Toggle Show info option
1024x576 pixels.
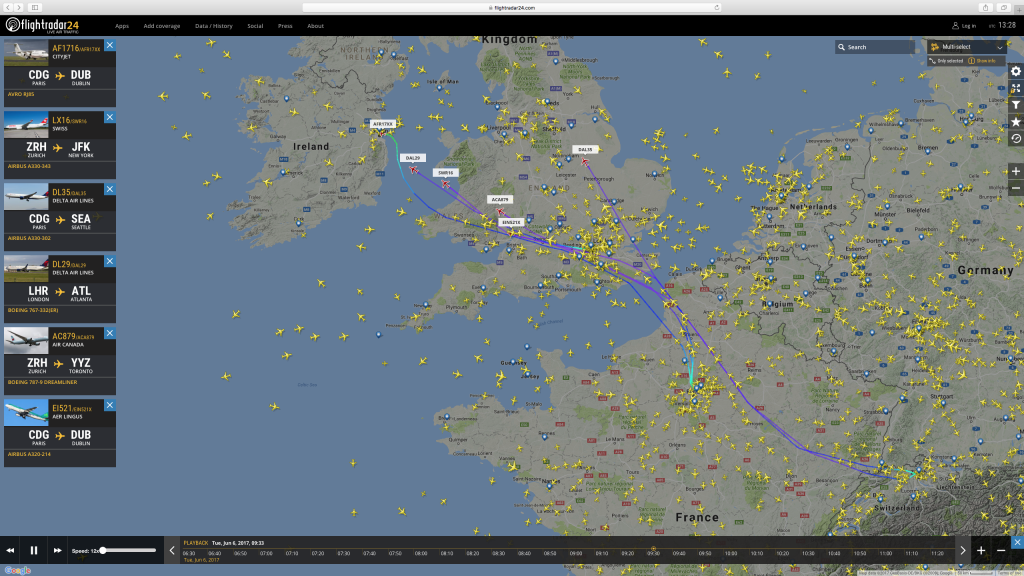click(x=982, y=61)
